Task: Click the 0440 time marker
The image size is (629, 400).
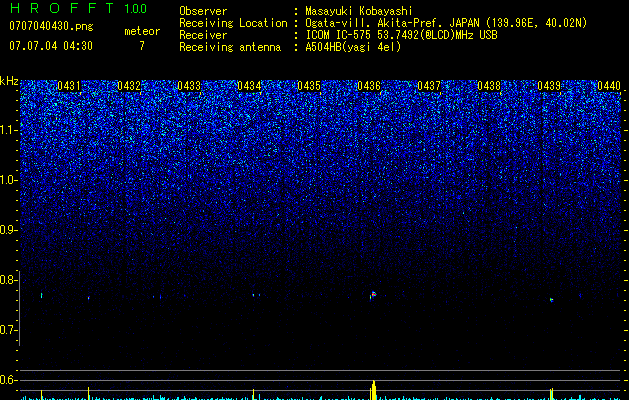Action: pyautogui.click(x=609, y=86)
